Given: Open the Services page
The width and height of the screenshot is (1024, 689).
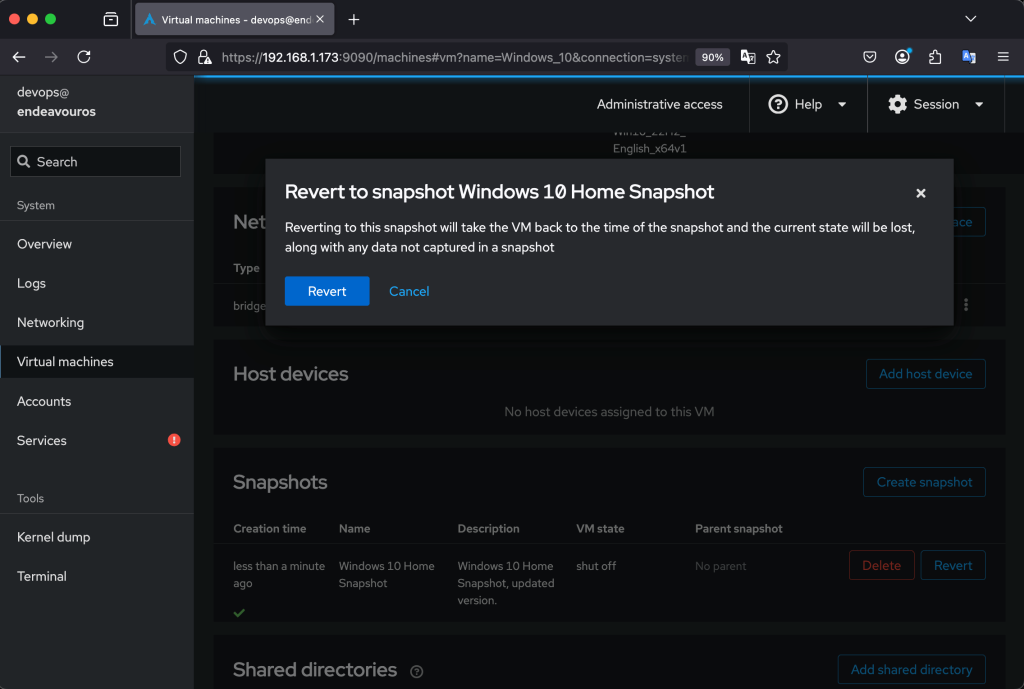Looking at the screenshot, I should click(x=97, y=441).
